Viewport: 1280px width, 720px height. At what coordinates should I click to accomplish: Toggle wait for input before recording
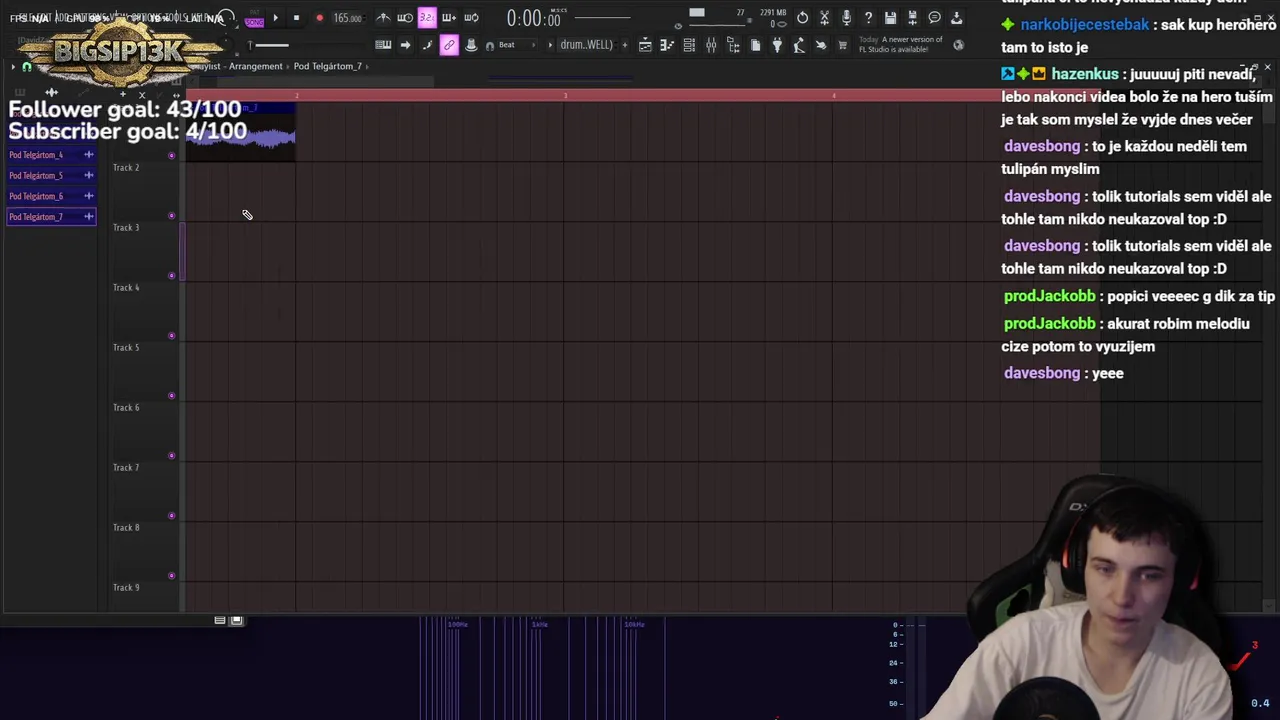[405, 18]
